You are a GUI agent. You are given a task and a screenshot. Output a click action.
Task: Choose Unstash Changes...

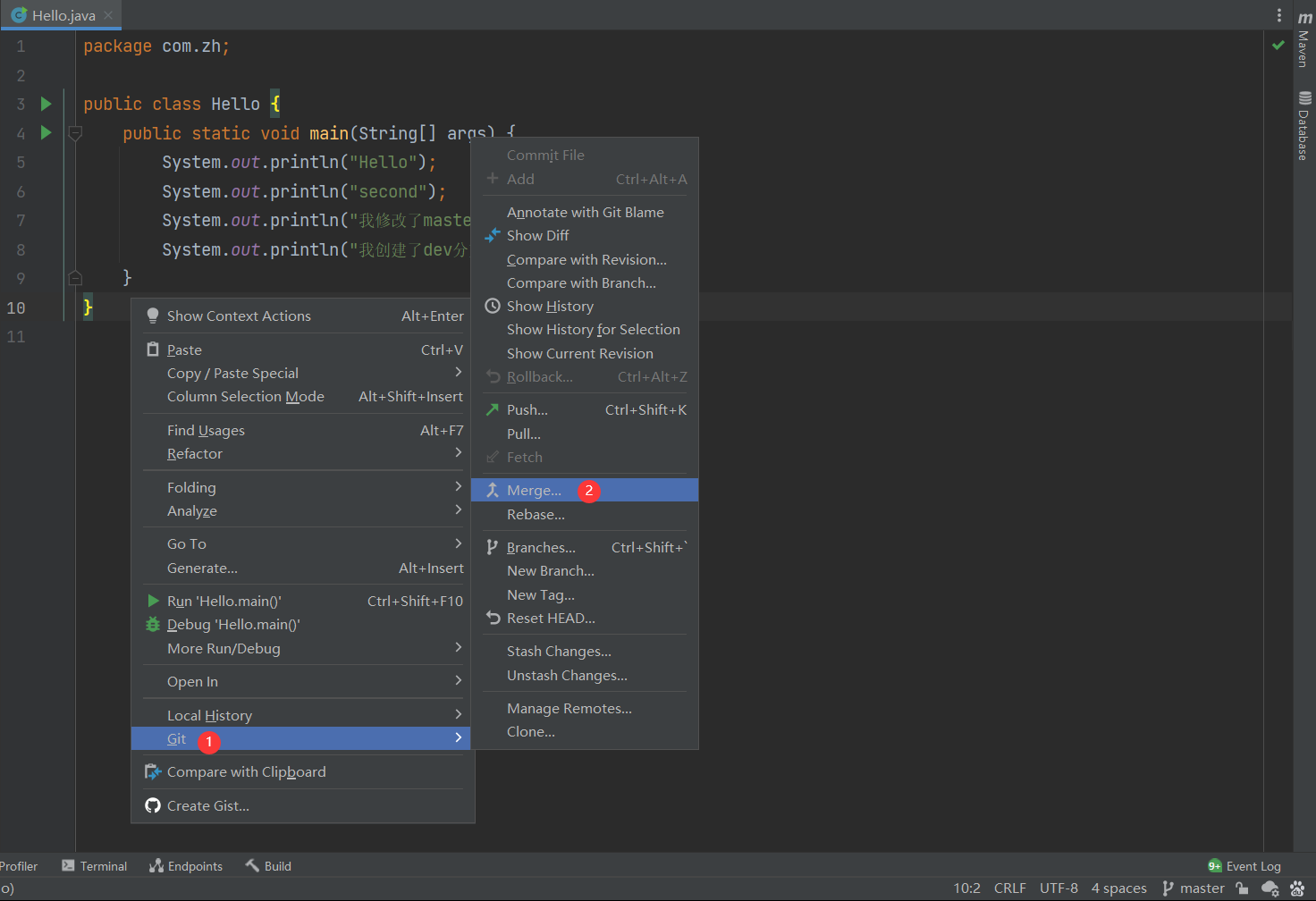coord(585,675)
